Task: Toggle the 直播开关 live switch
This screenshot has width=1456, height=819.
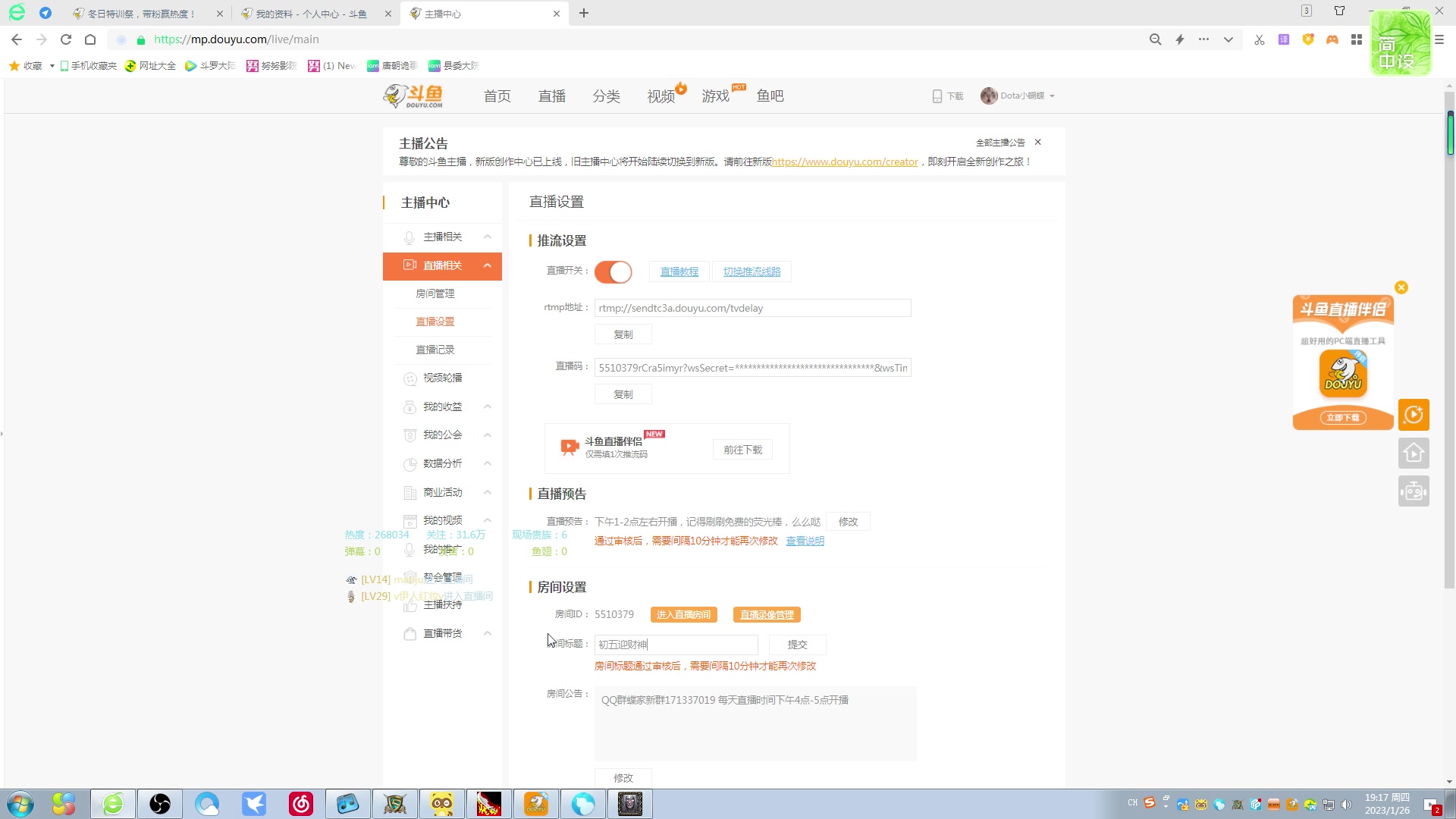Action: [x=613, y=271]
